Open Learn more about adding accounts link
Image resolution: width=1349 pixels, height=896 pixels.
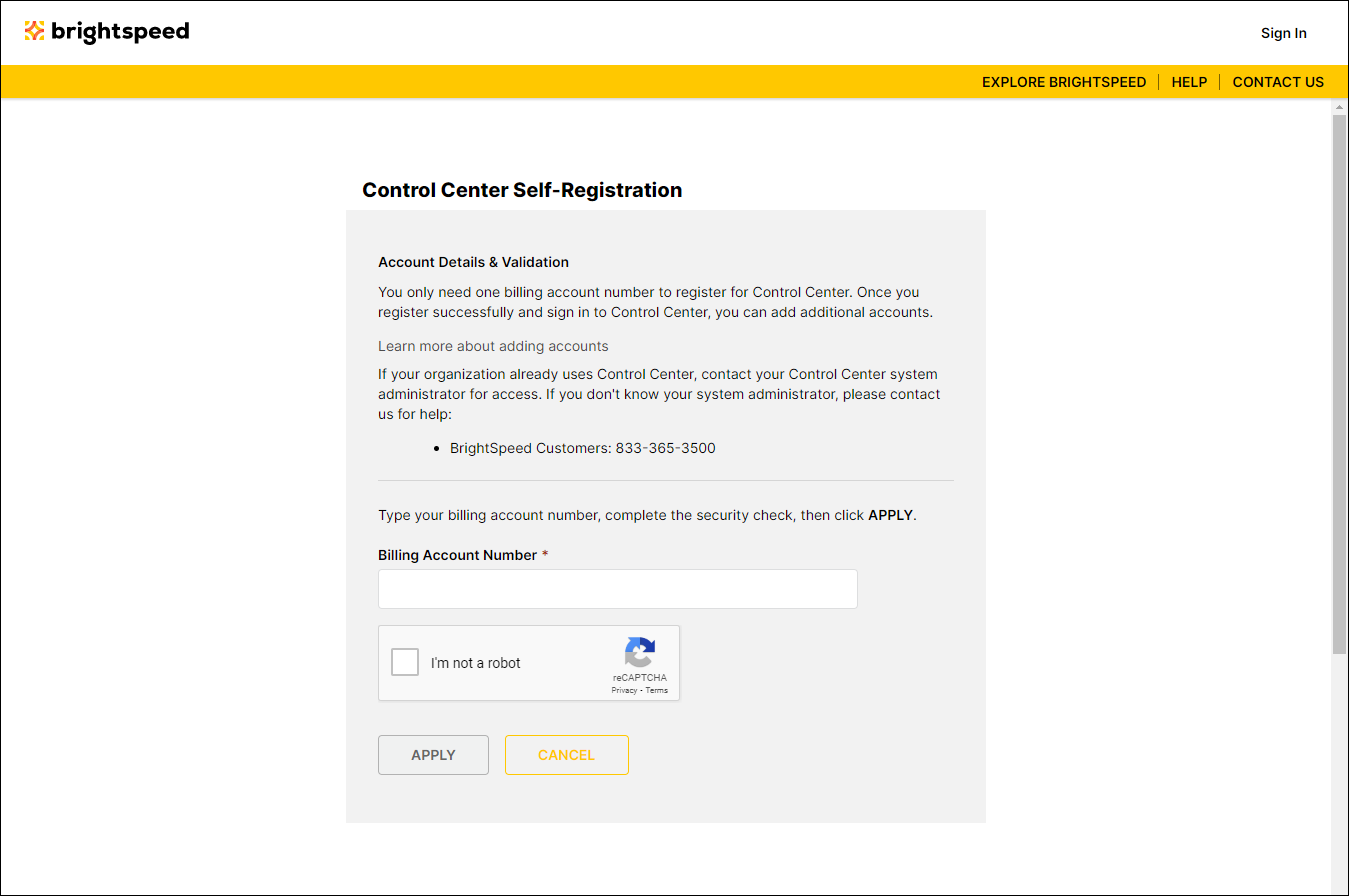(x=493, y=346)
